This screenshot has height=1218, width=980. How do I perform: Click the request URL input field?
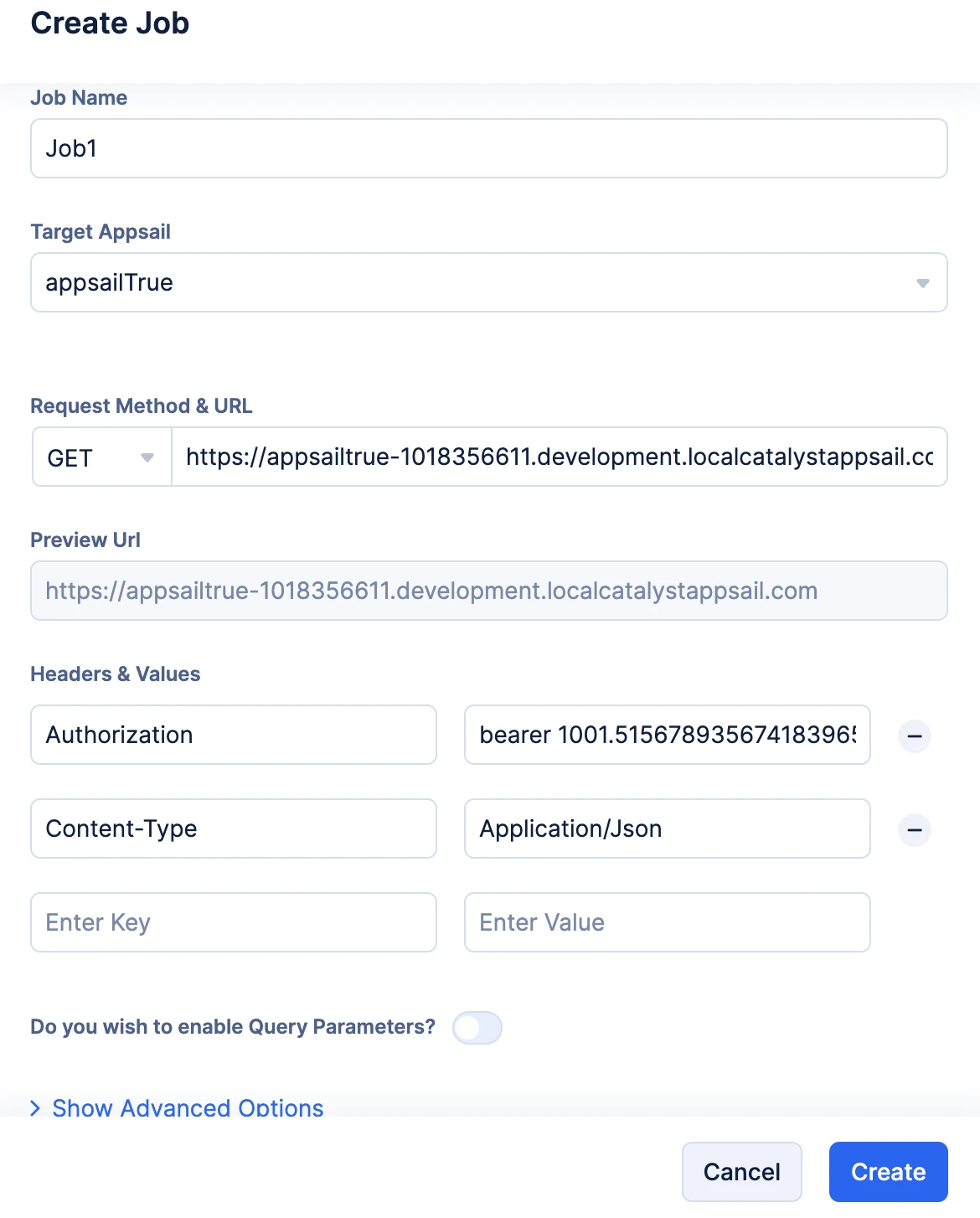(x=559, y=457)
